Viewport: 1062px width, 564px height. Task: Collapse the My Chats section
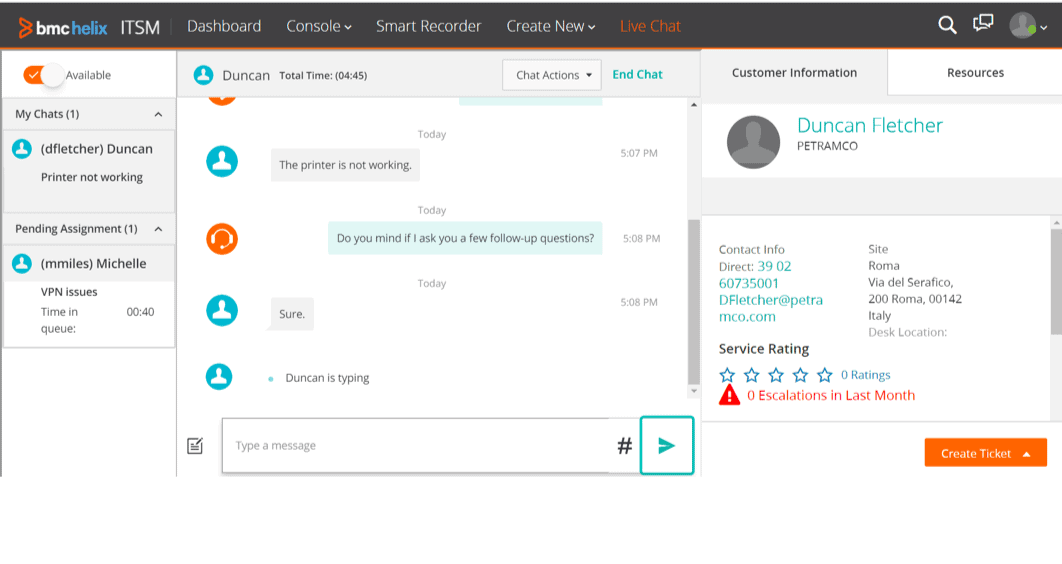tap(158, 114)
